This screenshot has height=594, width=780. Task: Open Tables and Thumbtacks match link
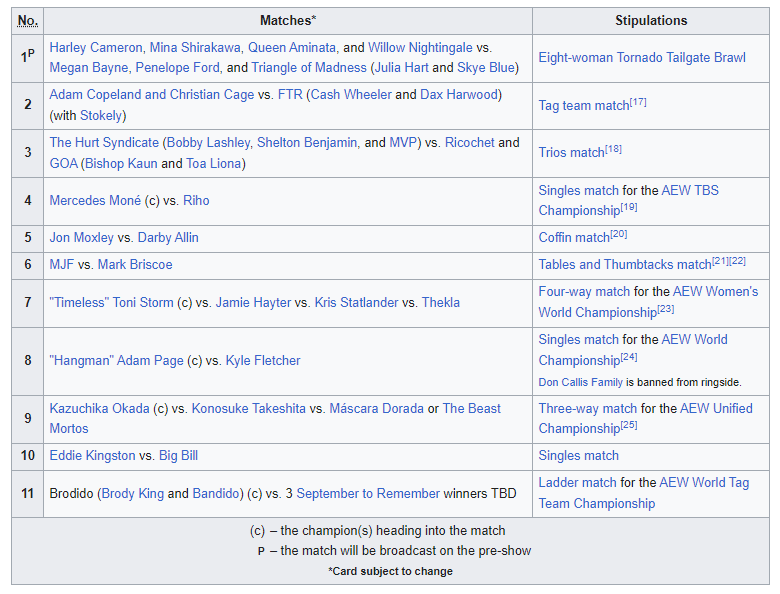click(625, 264)
